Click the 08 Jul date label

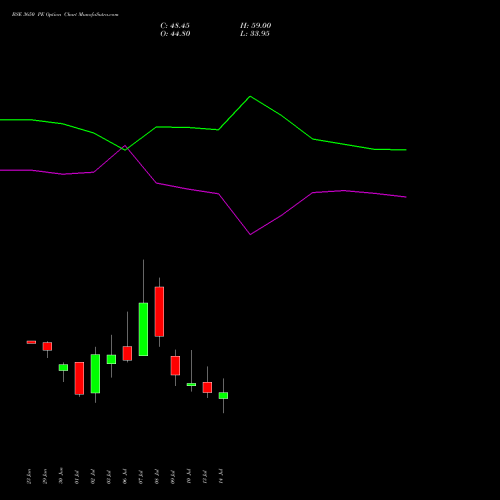pyautogui.click(x=157, y=476)
